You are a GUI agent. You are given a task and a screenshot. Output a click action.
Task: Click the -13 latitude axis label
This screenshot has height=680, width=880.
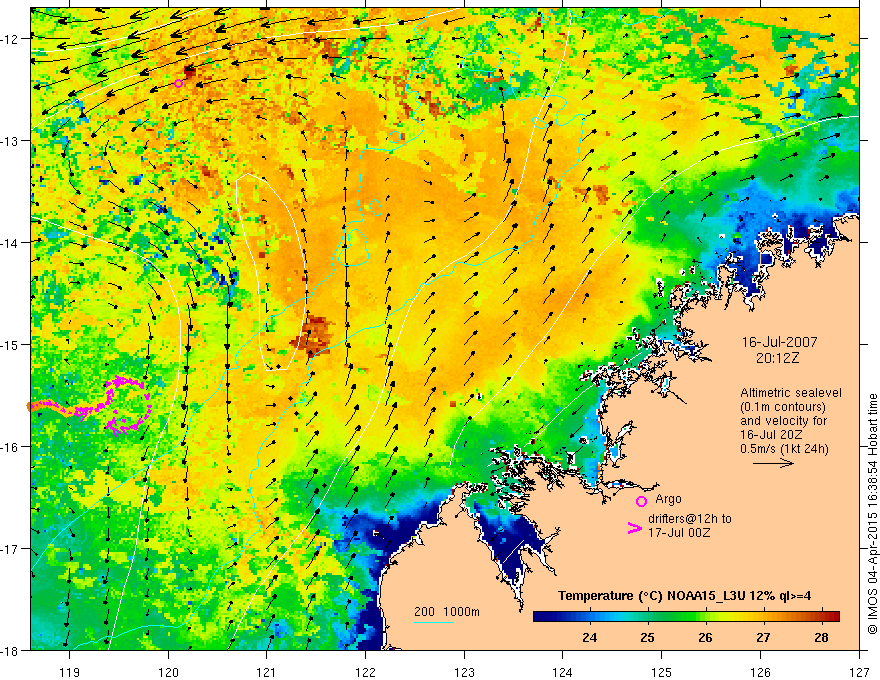coord(10,141)
